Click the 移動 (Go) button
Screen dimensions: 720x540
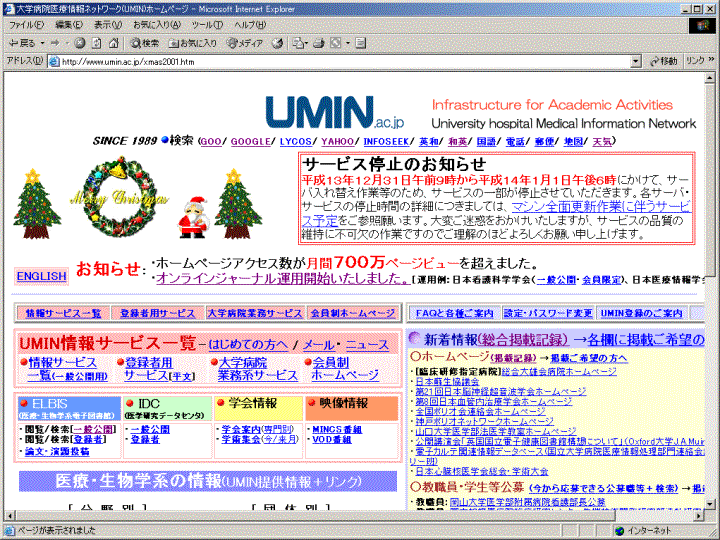coord(662,61)
